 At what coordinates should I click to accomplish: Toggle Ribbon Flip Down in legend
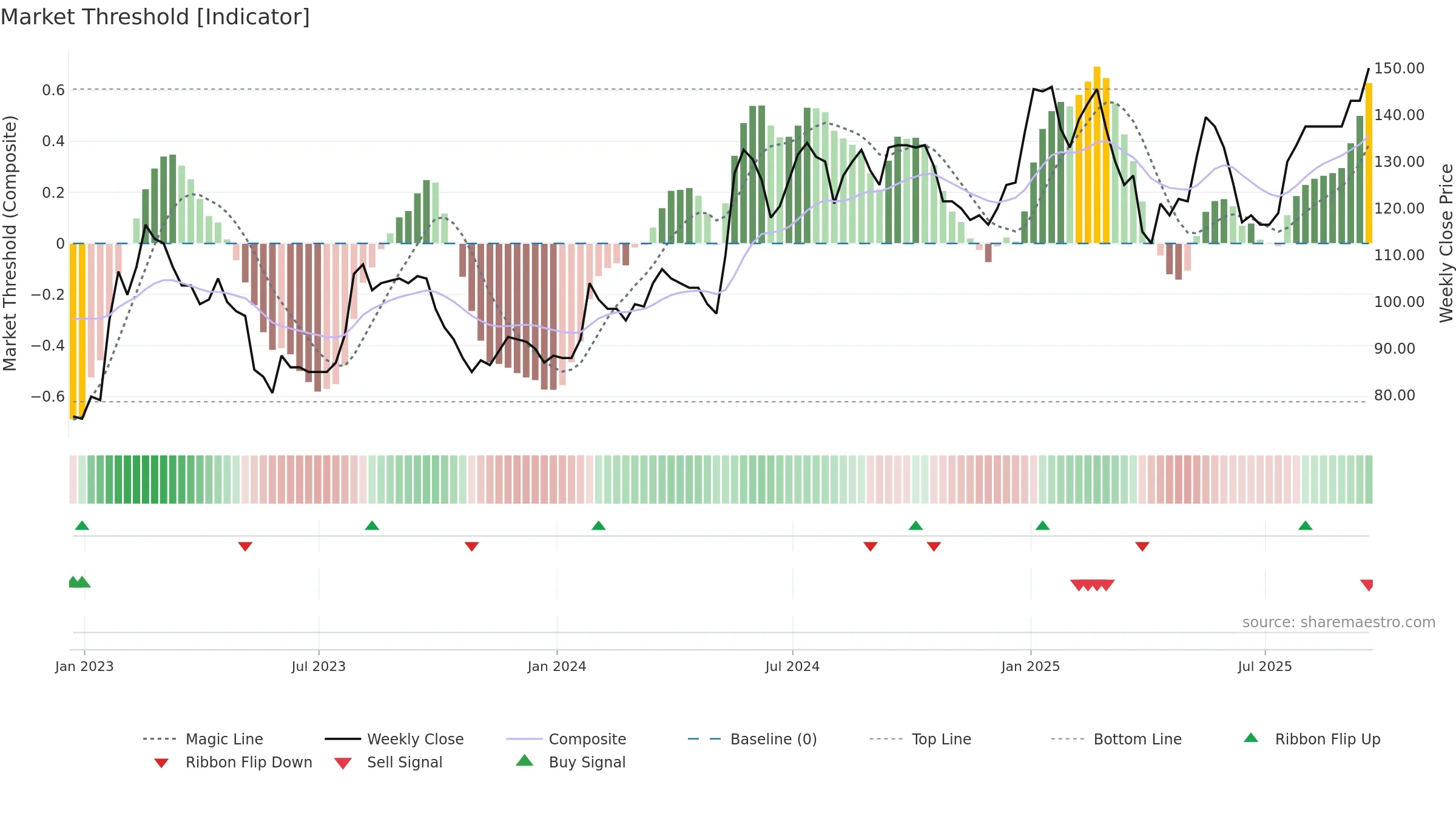[x=233, y=762]
